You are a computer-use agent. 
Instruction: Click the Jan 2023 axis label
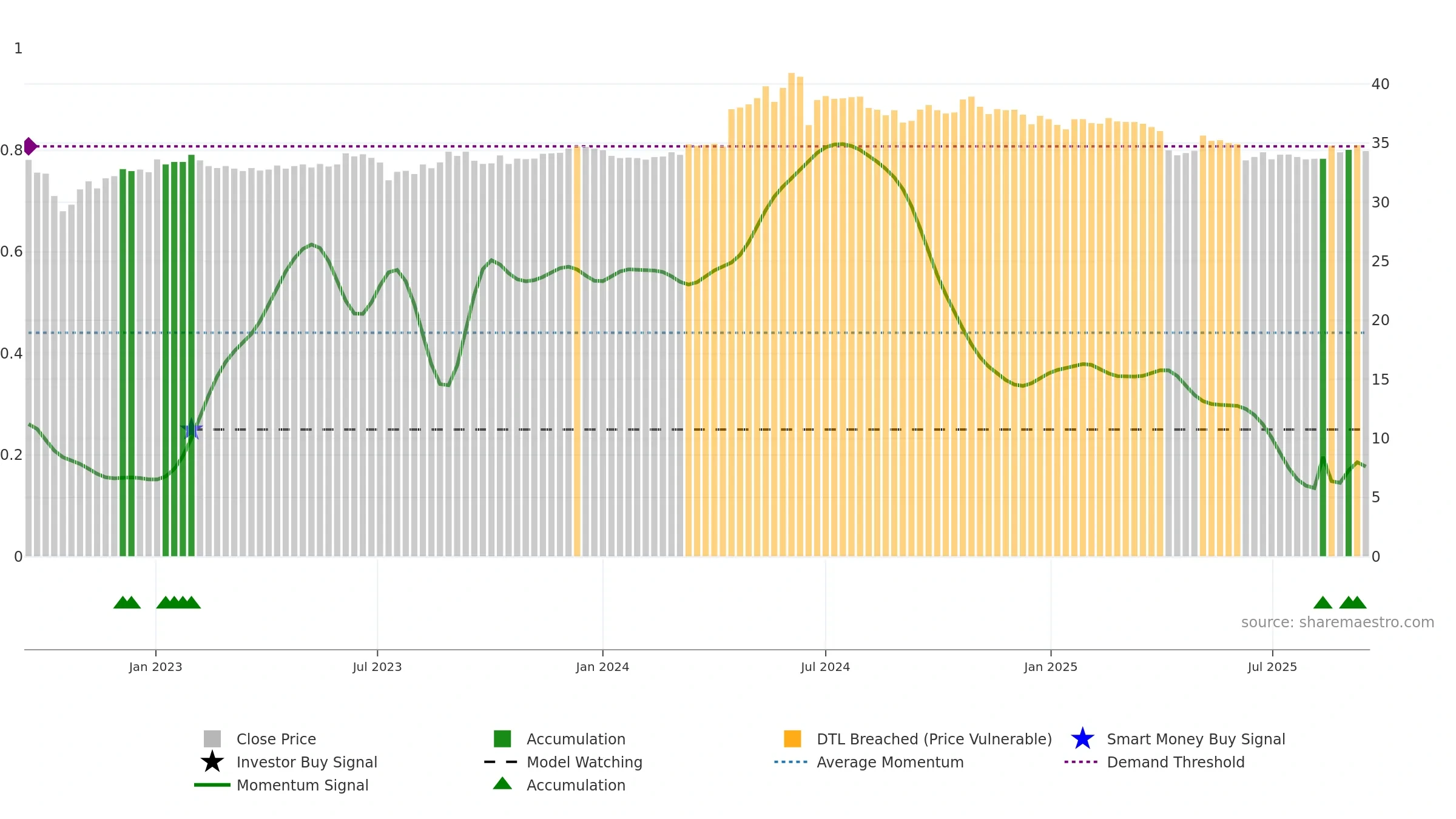155,667
